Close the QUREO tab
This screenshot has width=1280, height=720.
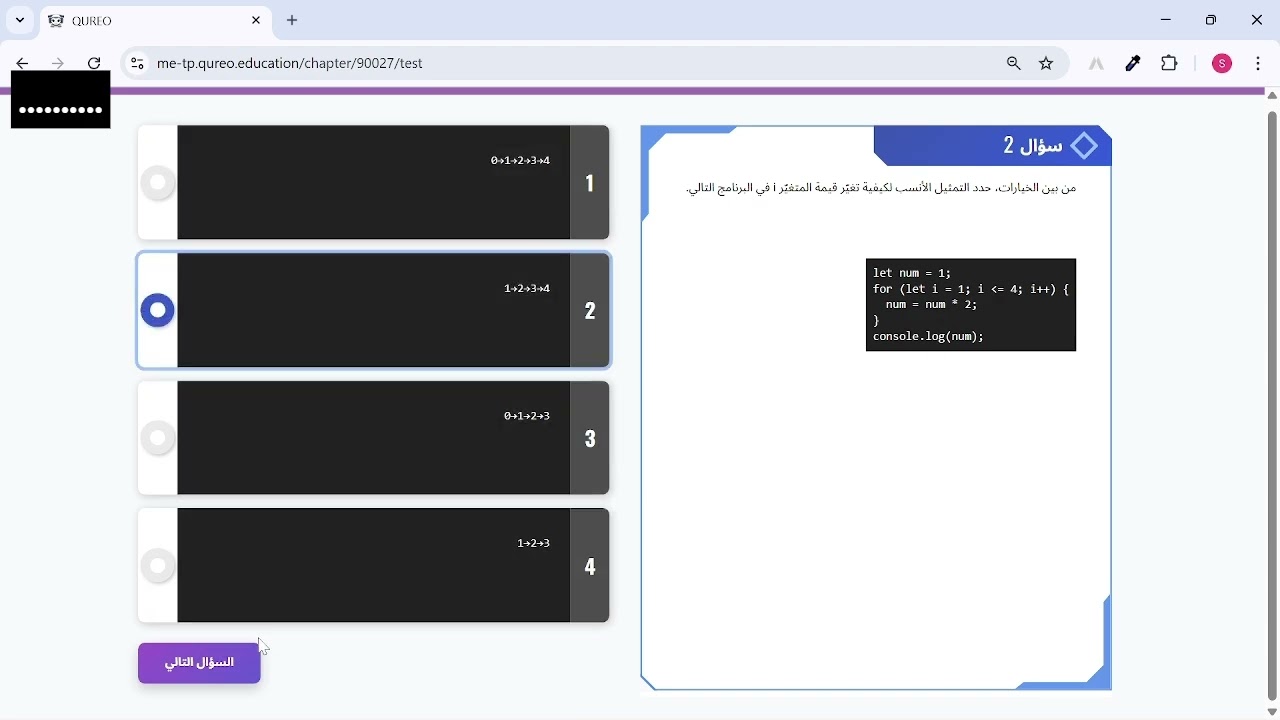coord(257,21)
